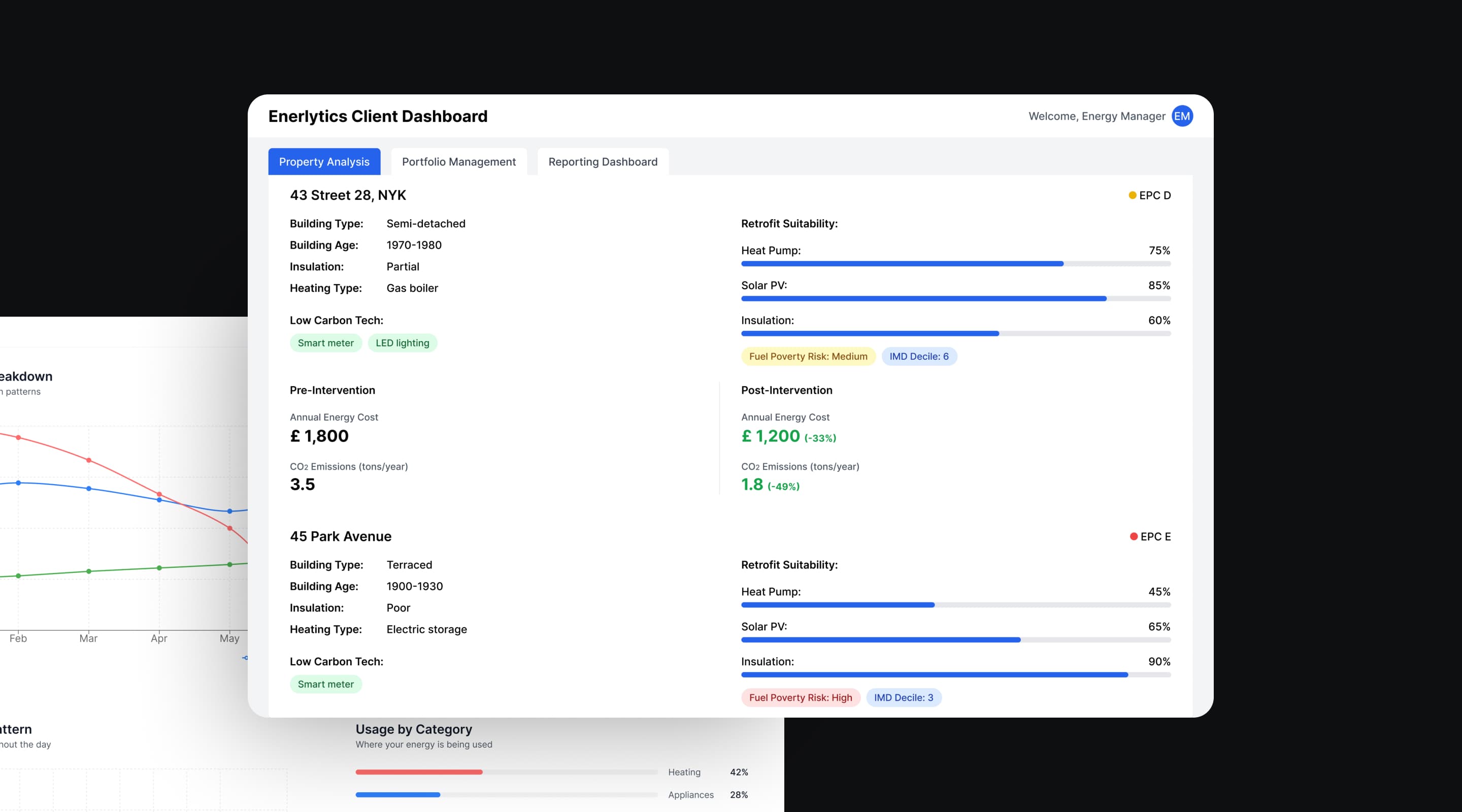Click the red line's March data point

coord(88,460)
